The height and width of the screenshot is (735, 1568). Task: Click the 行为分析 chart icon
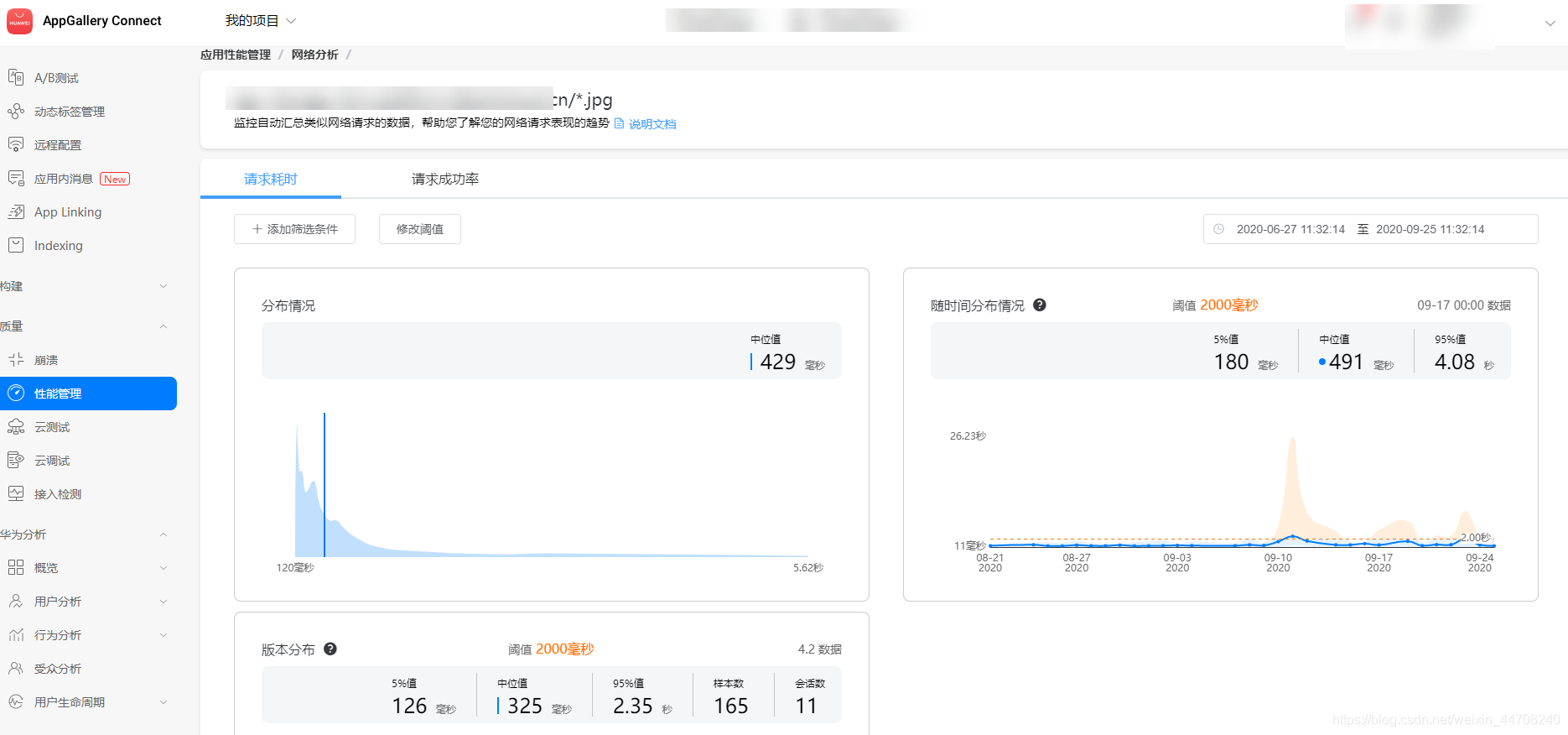(16, 634)
